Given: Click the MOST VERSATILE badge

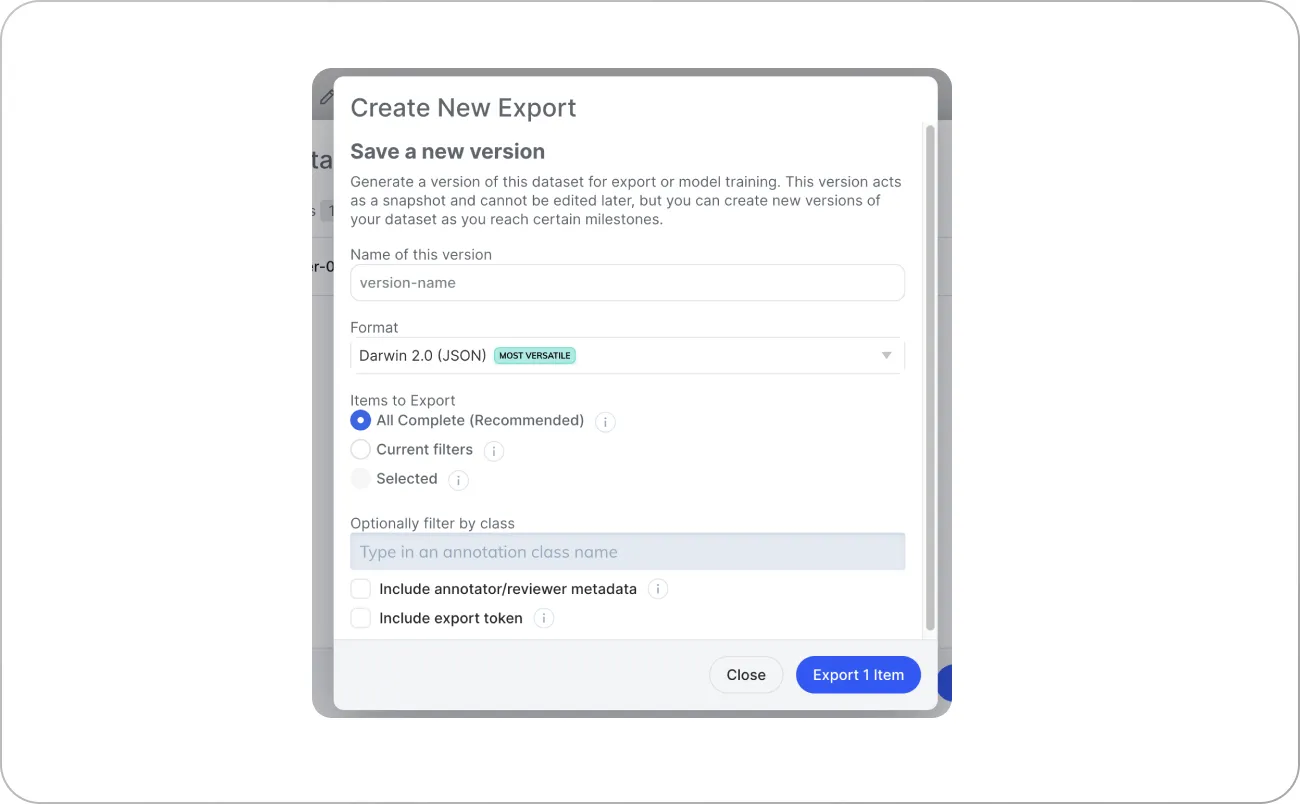Looking at the screenshot, I should pos(535,355).
